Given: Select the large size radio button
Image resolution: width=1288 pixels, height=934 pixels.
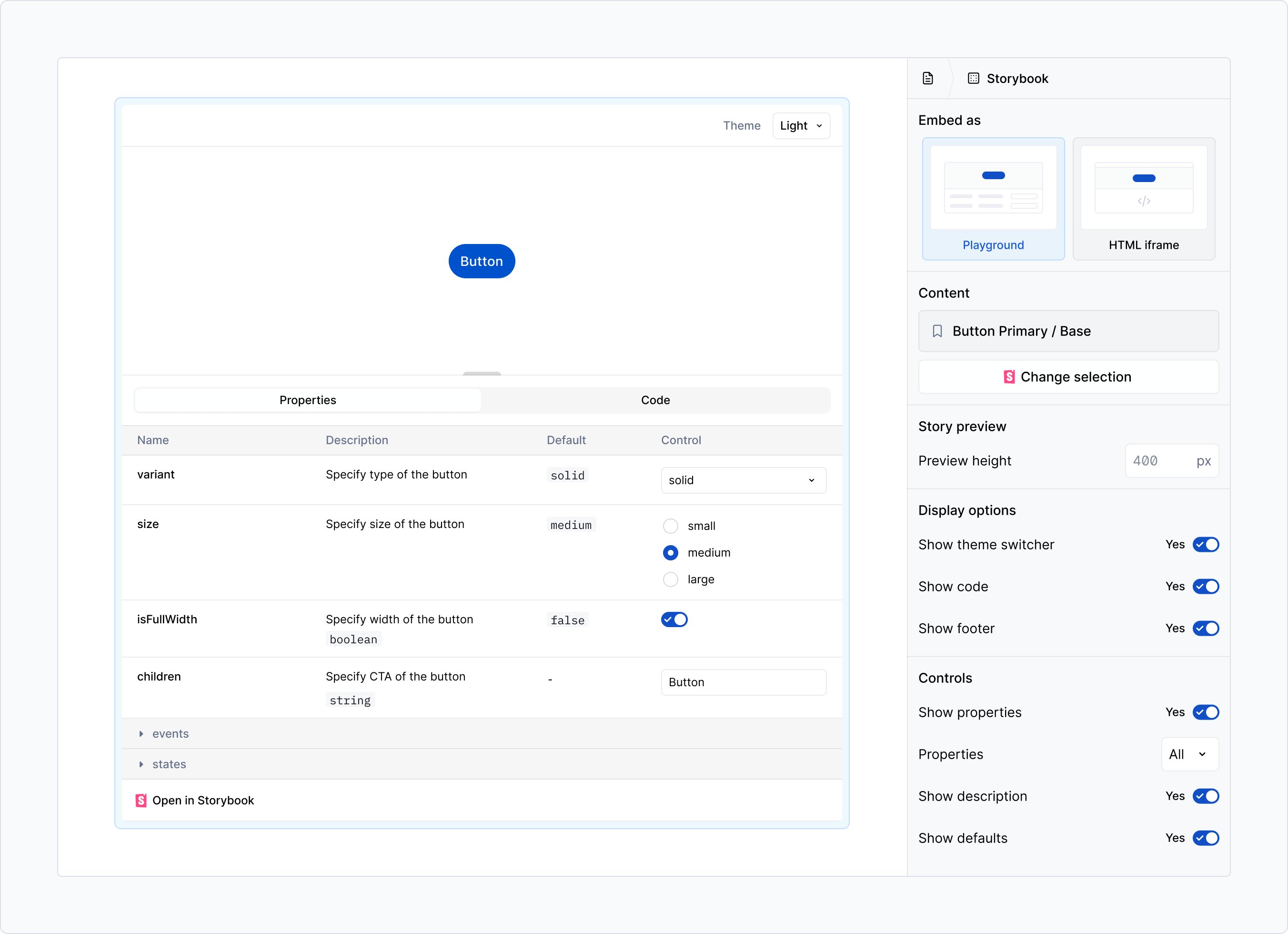Looking at the screenshot, I should coord(671,579).
